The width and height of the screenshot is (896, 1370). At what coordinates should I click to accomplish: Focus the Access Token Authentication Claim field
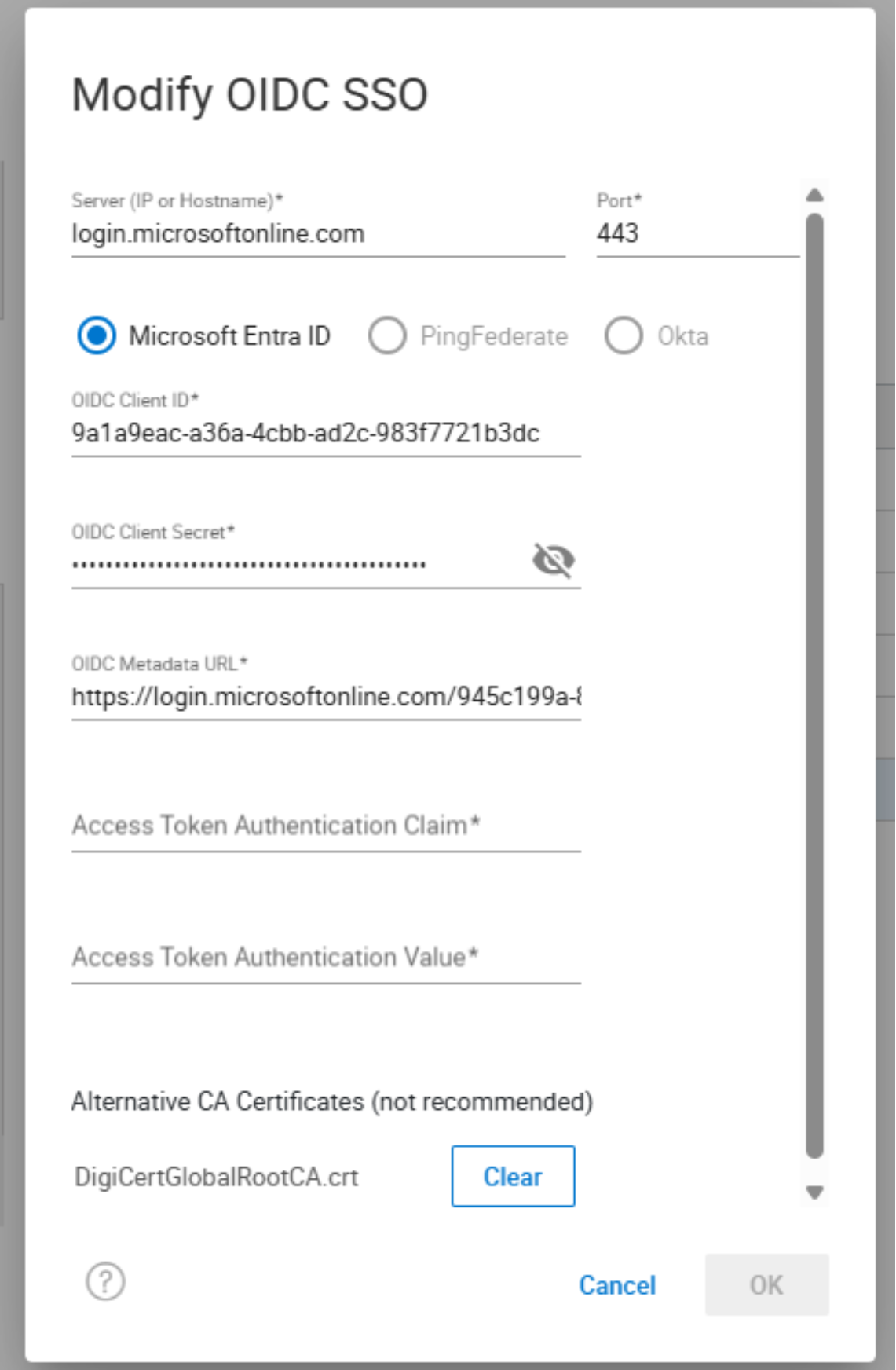click(326, 826)
